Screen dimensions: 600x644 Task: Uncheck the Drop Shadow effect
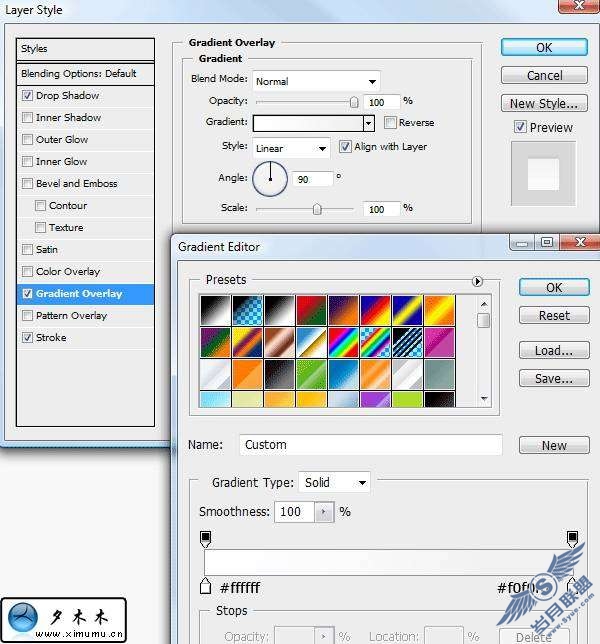coord(27,95)
